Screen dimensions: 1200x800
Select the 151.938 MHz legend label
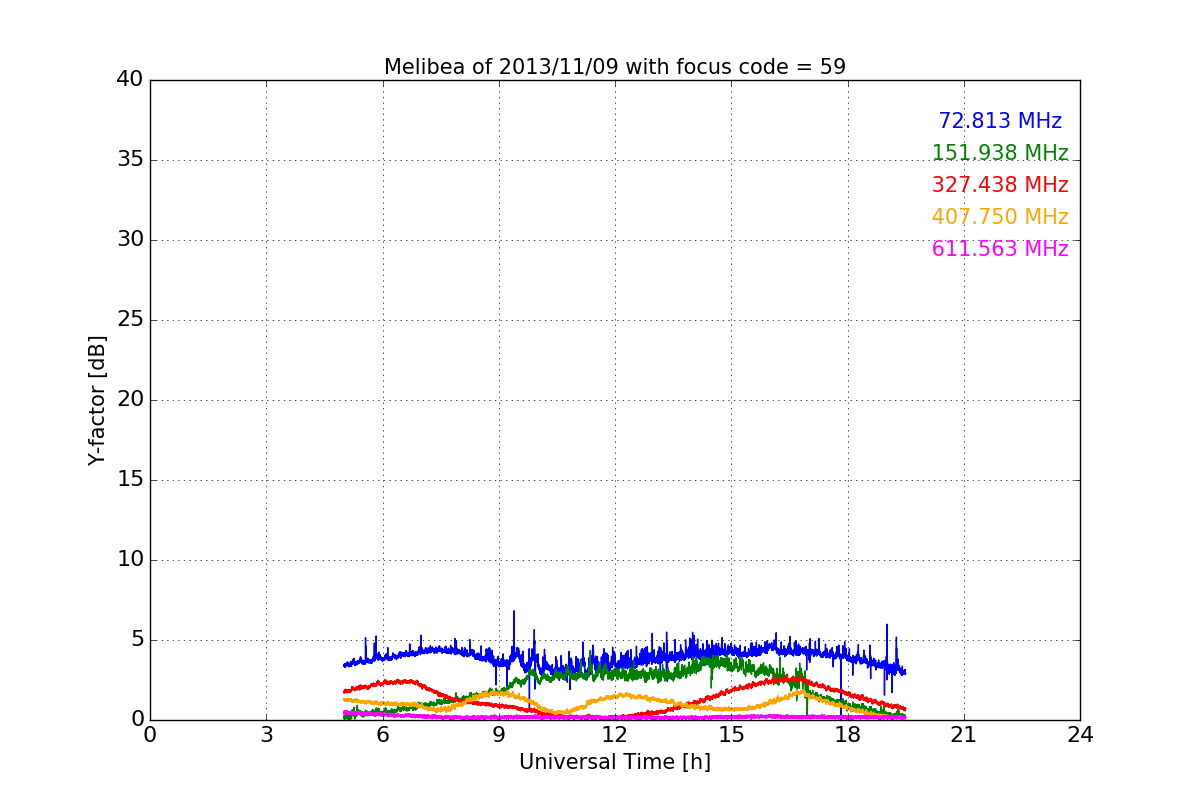[1000, 153]
